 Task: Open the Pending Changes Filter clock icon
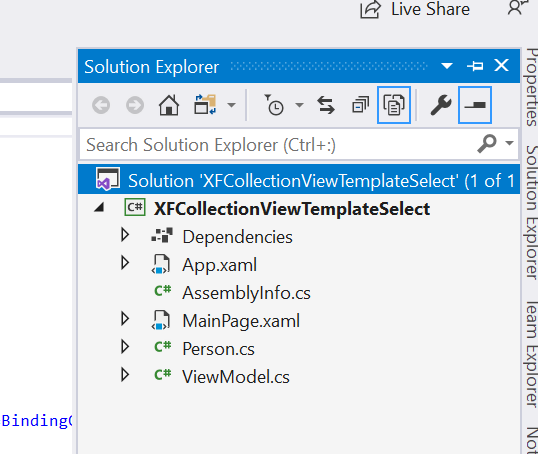click(274, 105)
